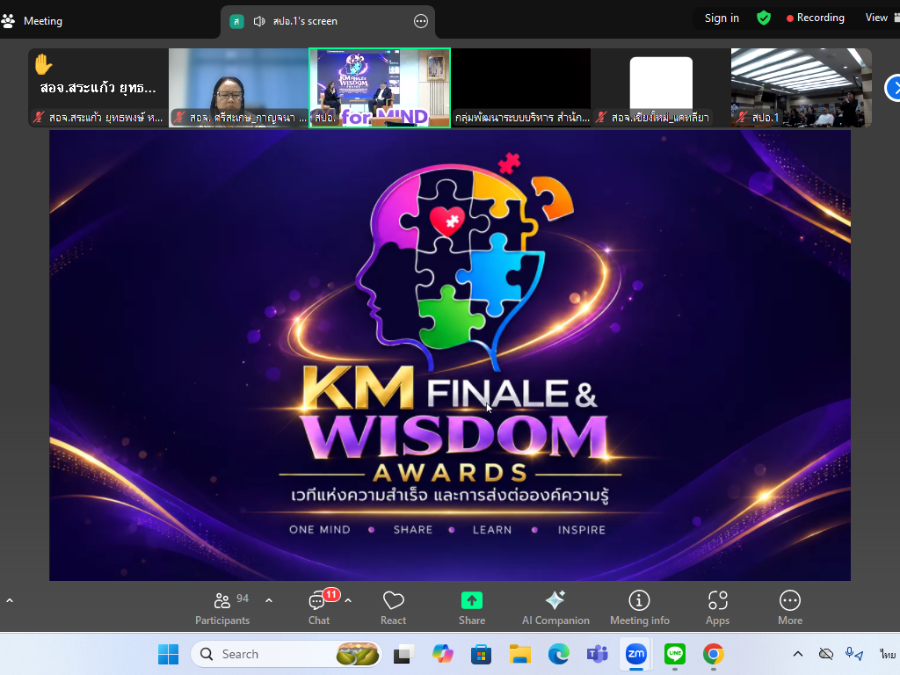Expand the Chat options caret
Screen dimensions: 900x675
pos(348,600)
